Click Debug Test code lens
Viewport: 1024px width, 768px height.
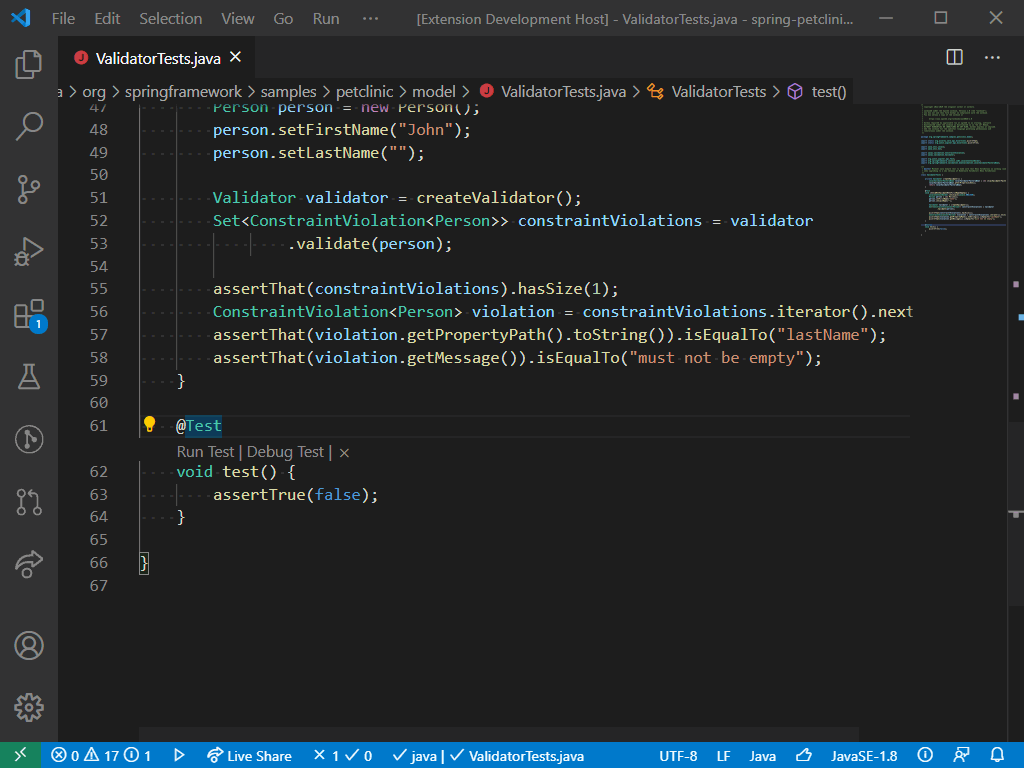pos(285,452)
